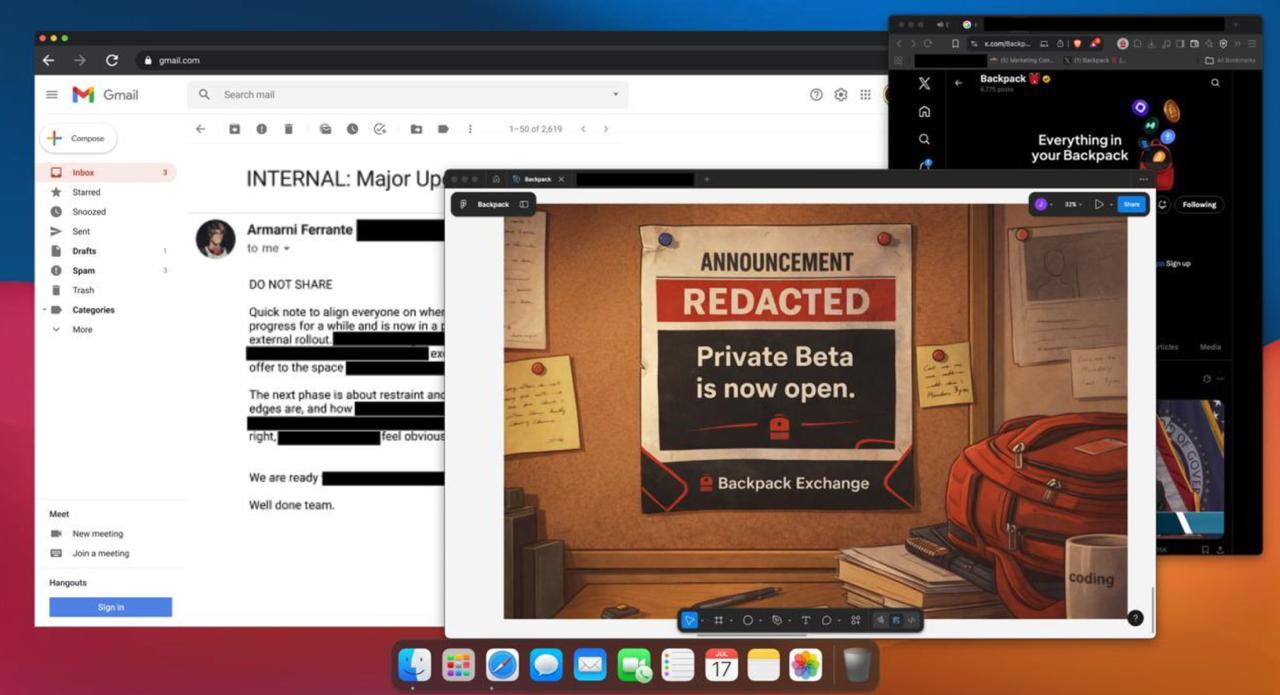This screenshot has width=1280, height=695.
Task: Choose the Frame tool in Figma toolbar
Action: (718, 620)
